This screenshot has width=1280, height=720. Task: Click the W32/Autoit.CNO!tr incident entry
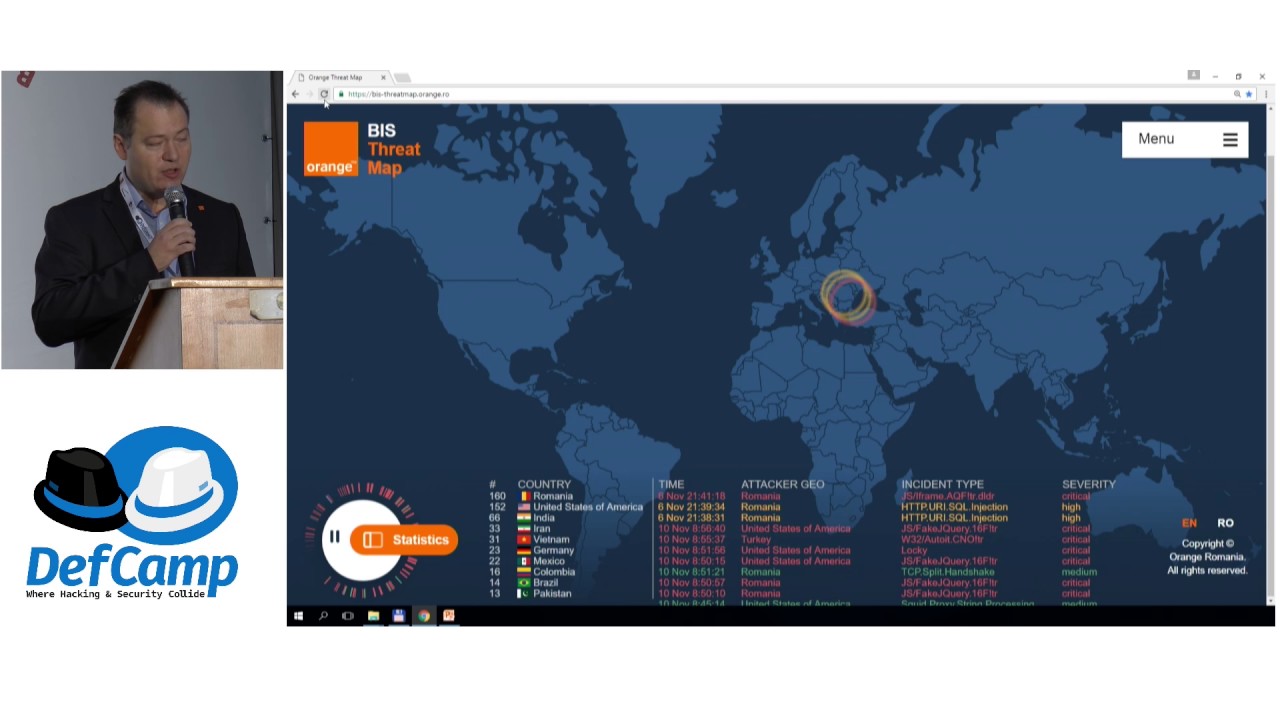[942, 540]
